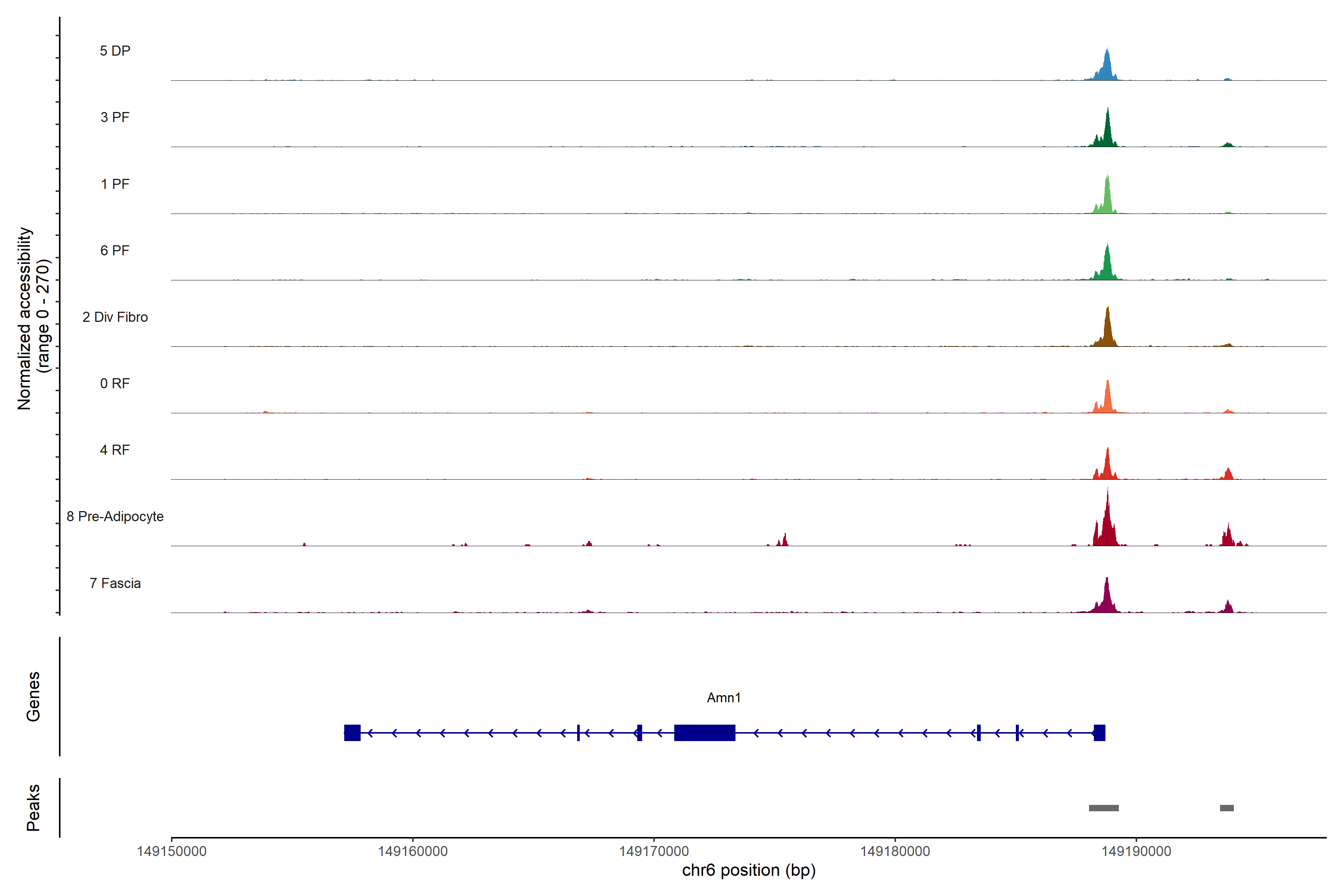Click the smaller gray peak bar
1344x896 pixels.
pyautogui.click(x=1226, y=808)
